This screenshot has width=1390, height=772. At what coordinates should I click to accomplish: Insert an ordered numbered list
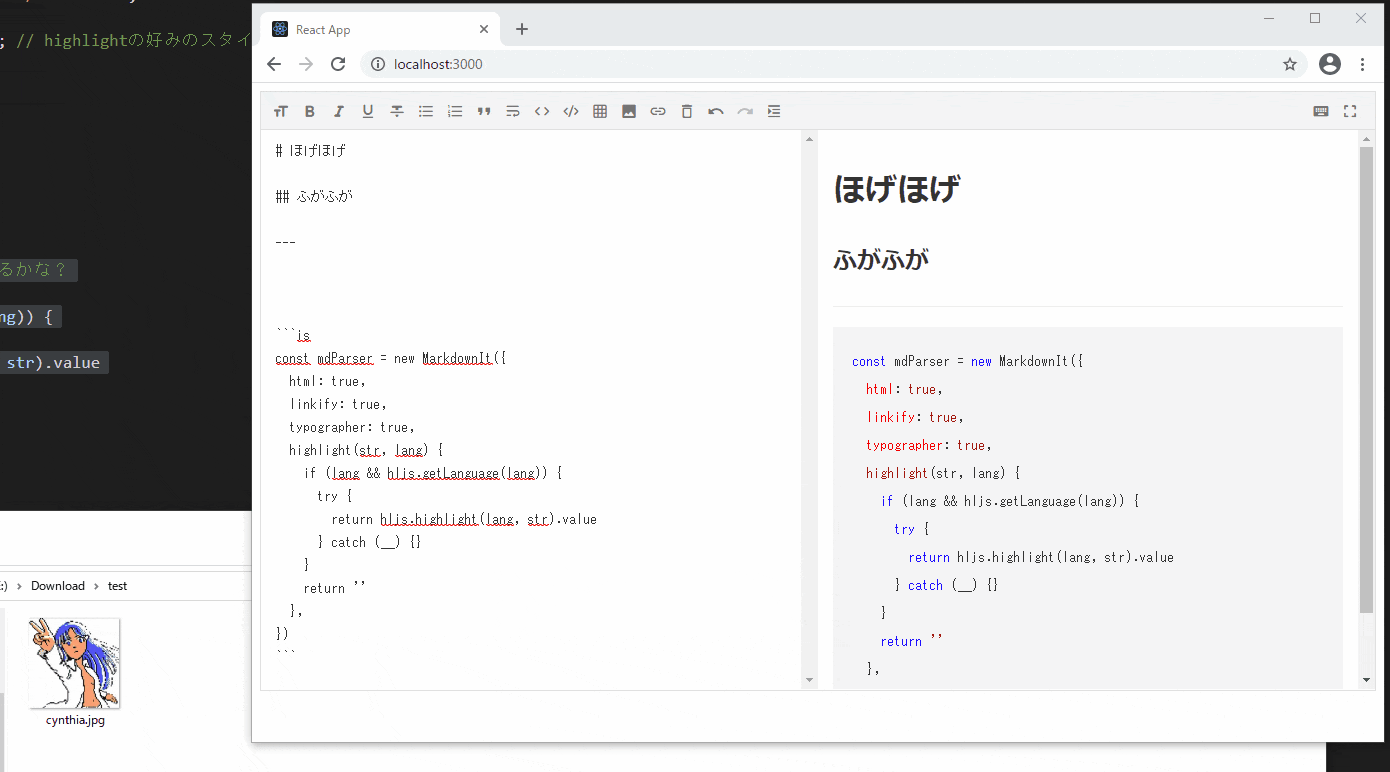point(455,111)
